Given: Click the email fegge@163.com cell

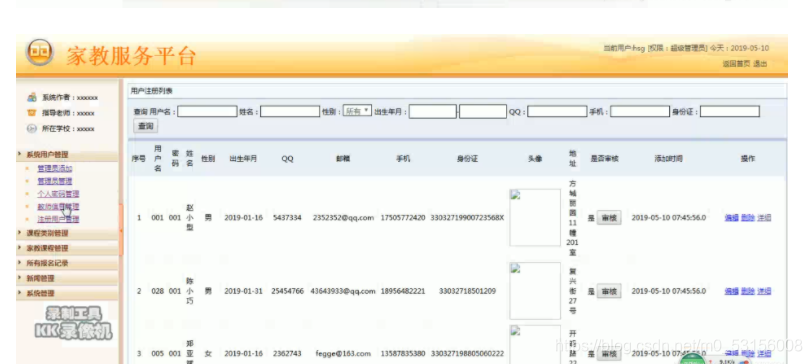Looking at the screenshot, I should pyautogui.click(x=343, y=354).
